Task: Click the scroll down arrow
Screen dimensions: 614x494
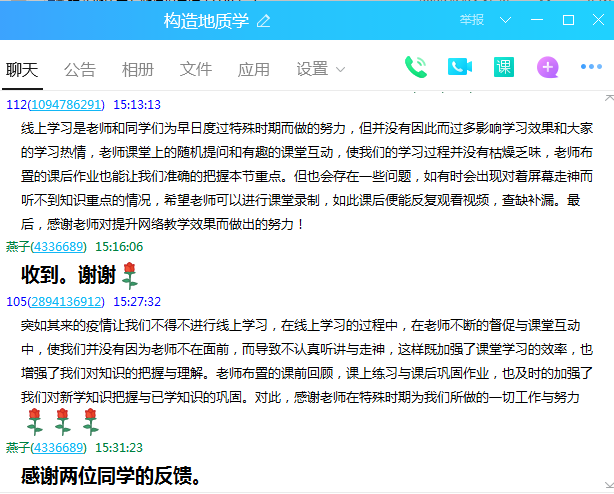Action: [x=609, y=485]
